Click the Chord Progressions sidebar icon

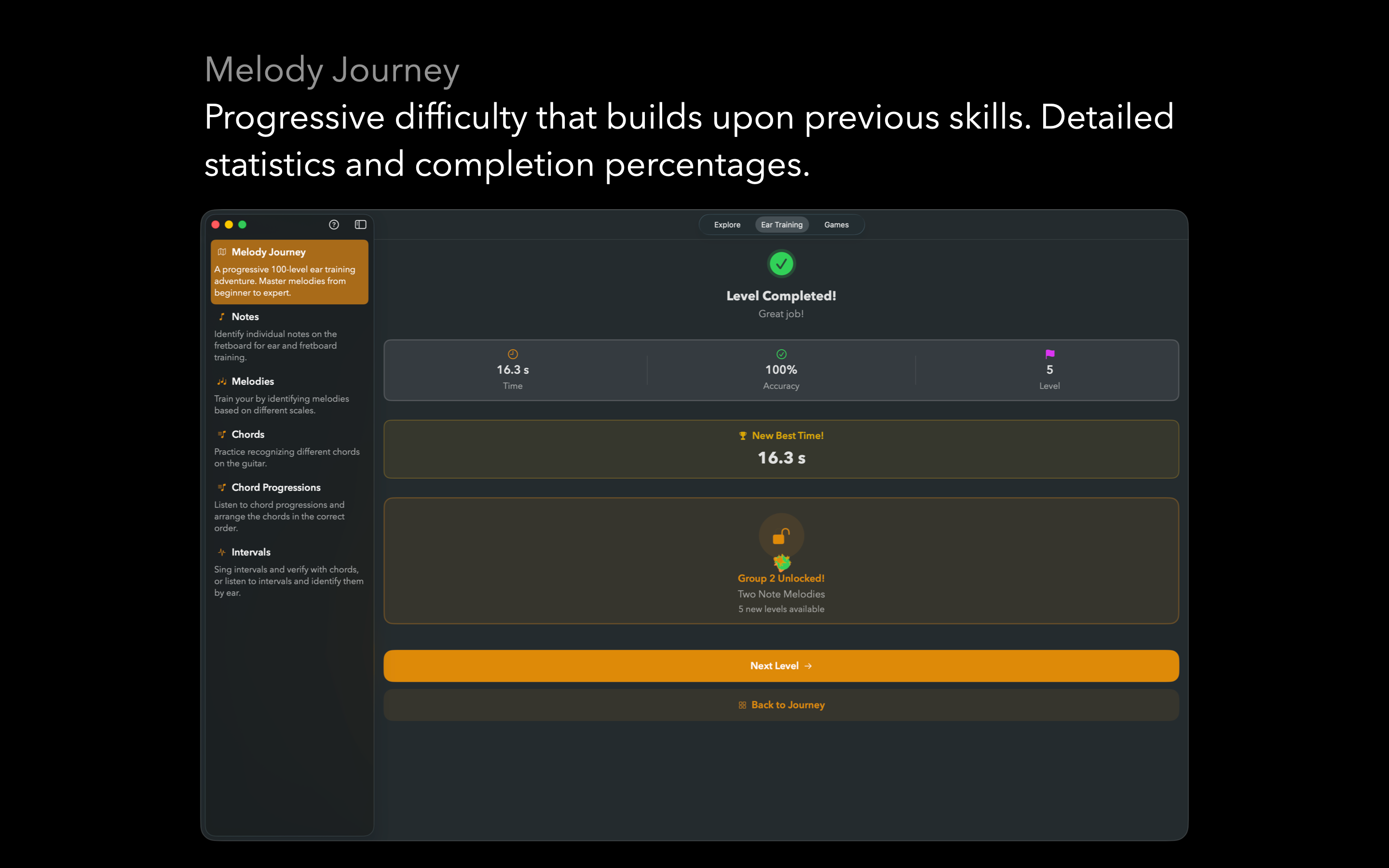[222, 488]
